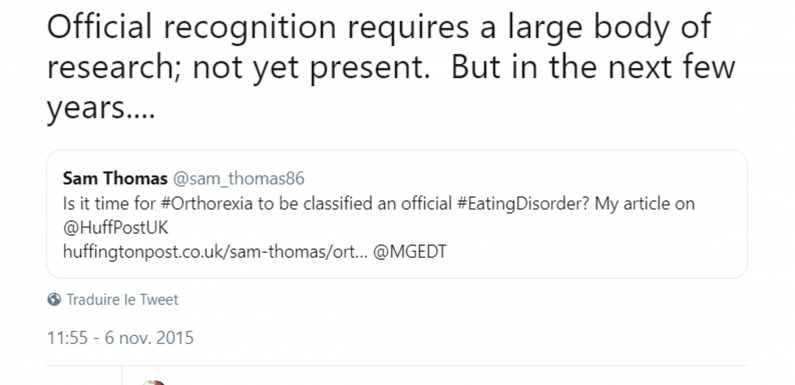Click the partially visible reply avatar at bottom
The width and height of the screenshot is (795, 385).
(x=154, y=382)
